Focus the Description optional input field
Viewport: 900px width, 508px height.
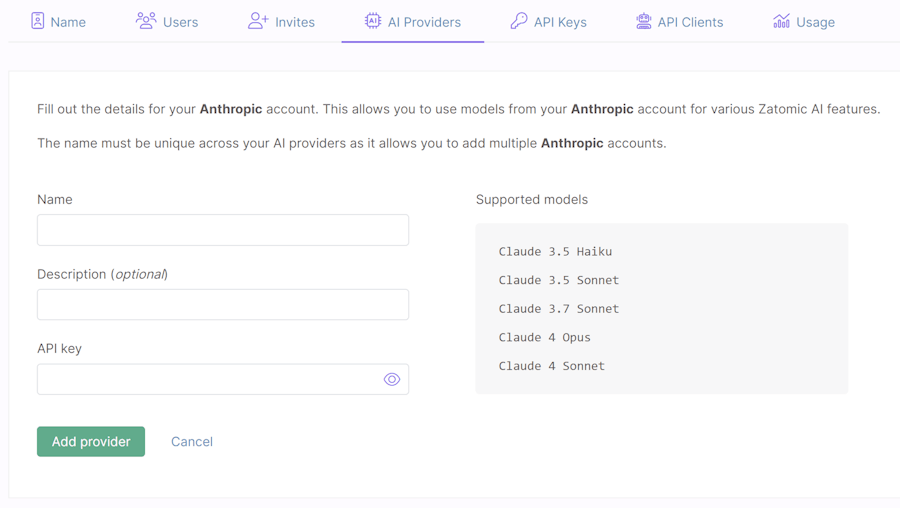[223, 304]
